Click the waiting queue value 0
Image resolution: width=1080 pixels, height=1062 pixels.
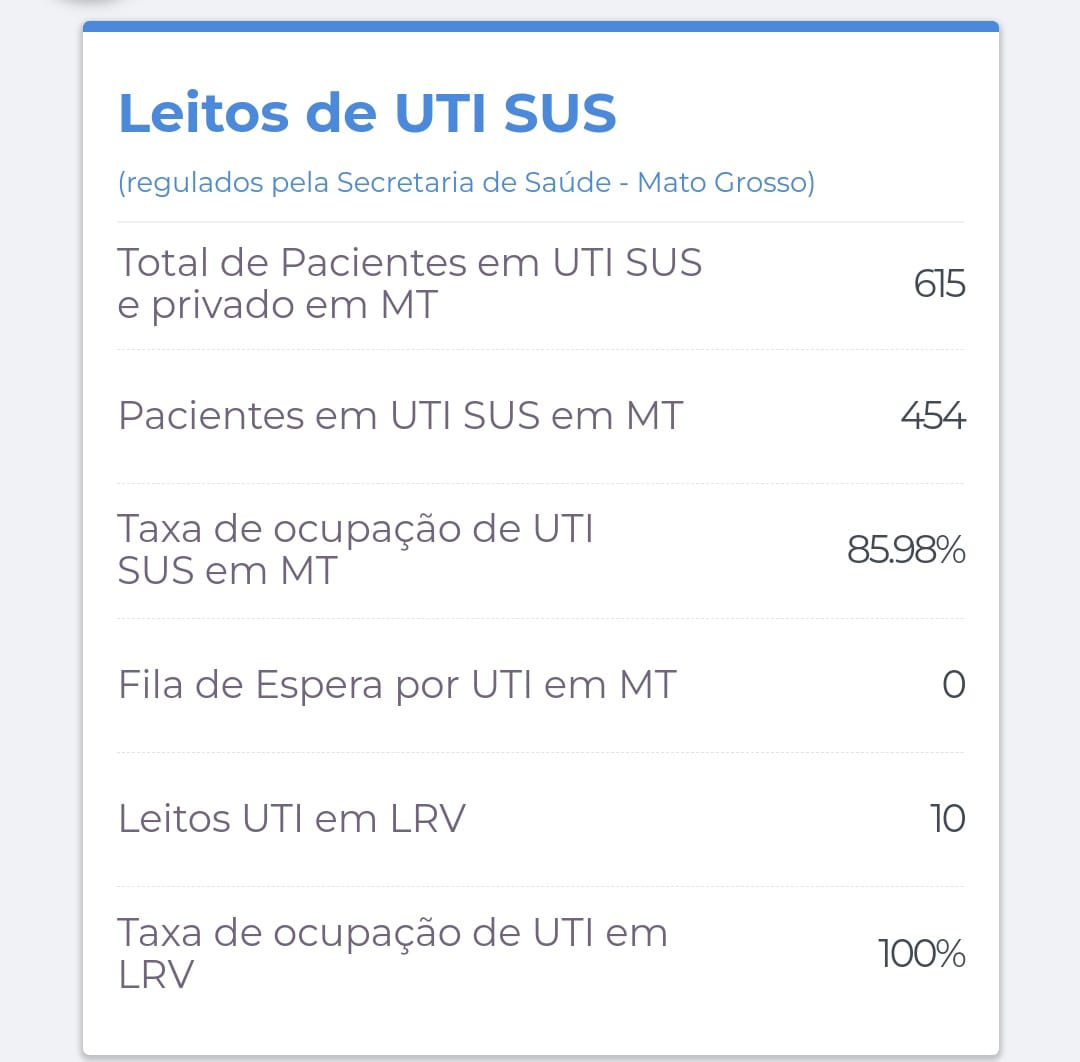click(x=954, y=685)
